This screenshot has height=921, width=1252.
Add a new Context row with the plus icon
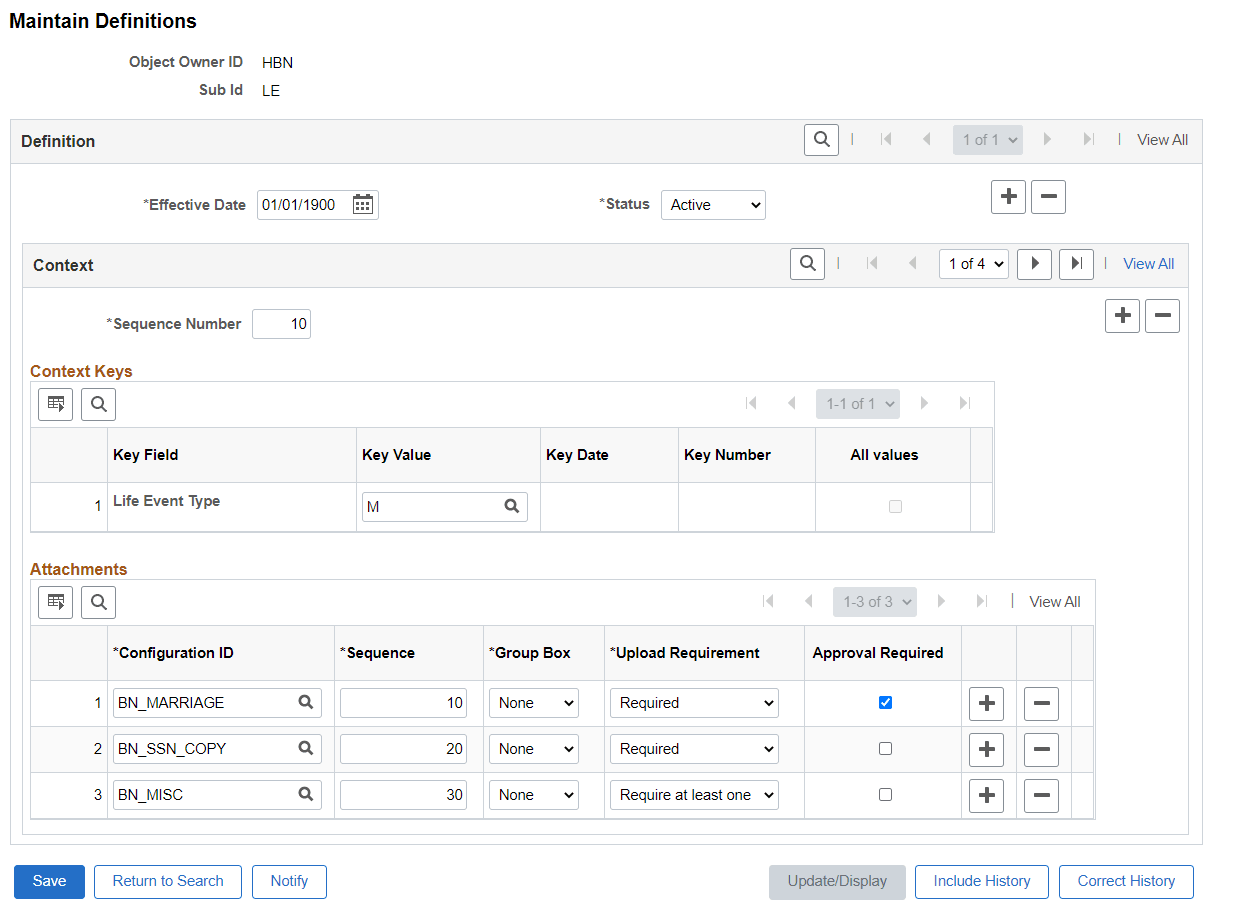point(1121,315)
